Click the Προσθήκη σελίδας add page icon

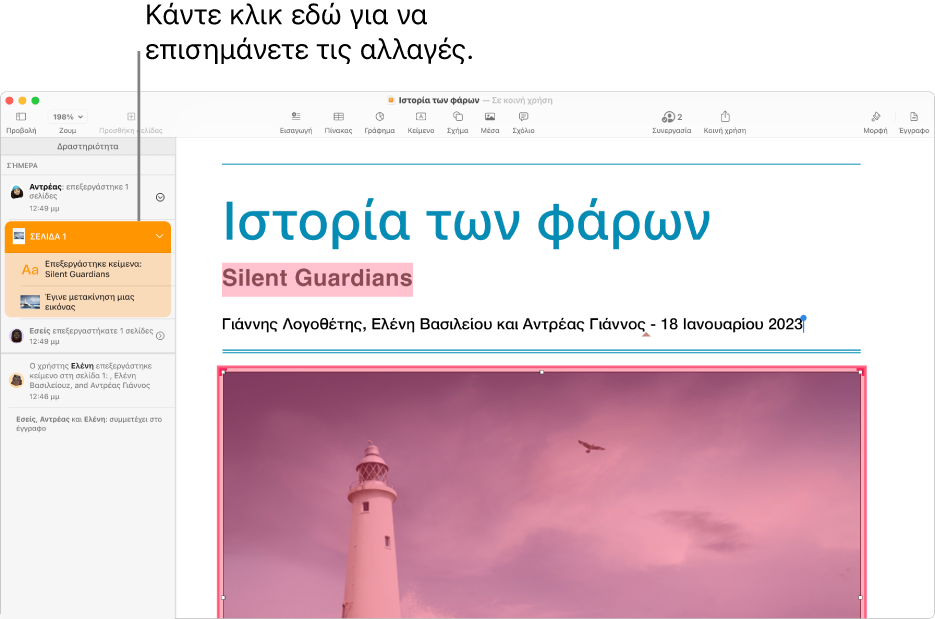[x=131, y=117]
